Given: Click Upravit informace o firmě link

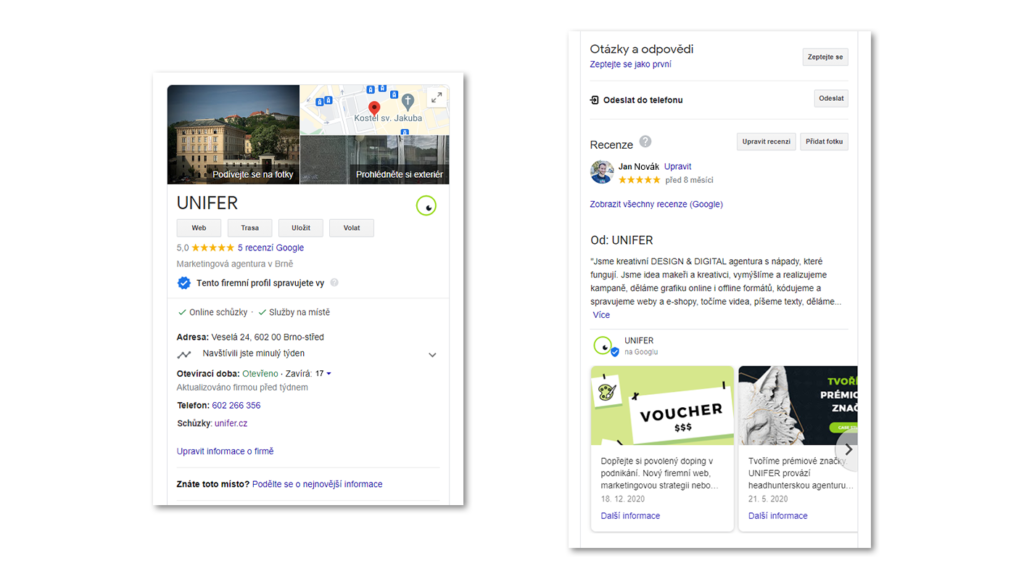Looking at the screenshot, I should pos(225,451).
